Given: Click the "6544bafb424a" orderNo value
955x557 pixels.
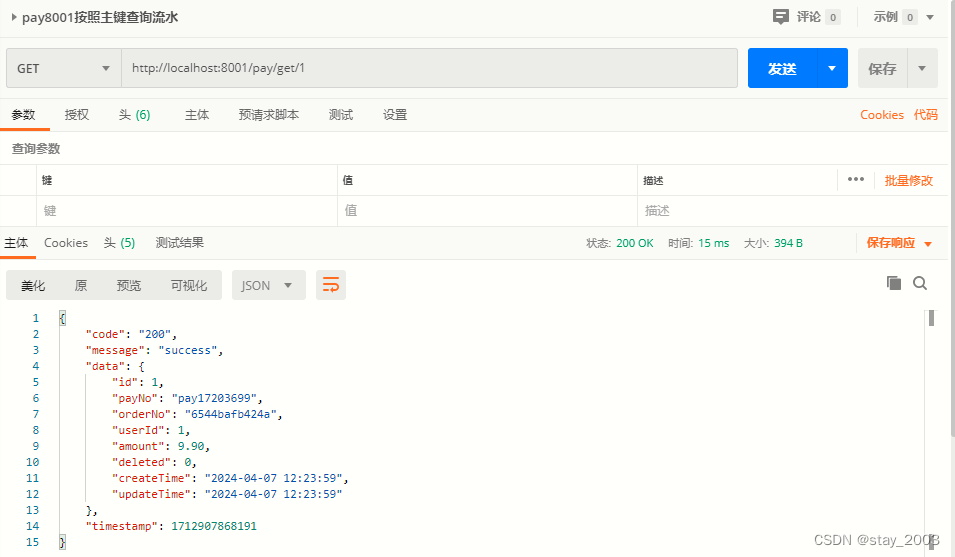Looking at the screenshot, I should tap(231, 414).
